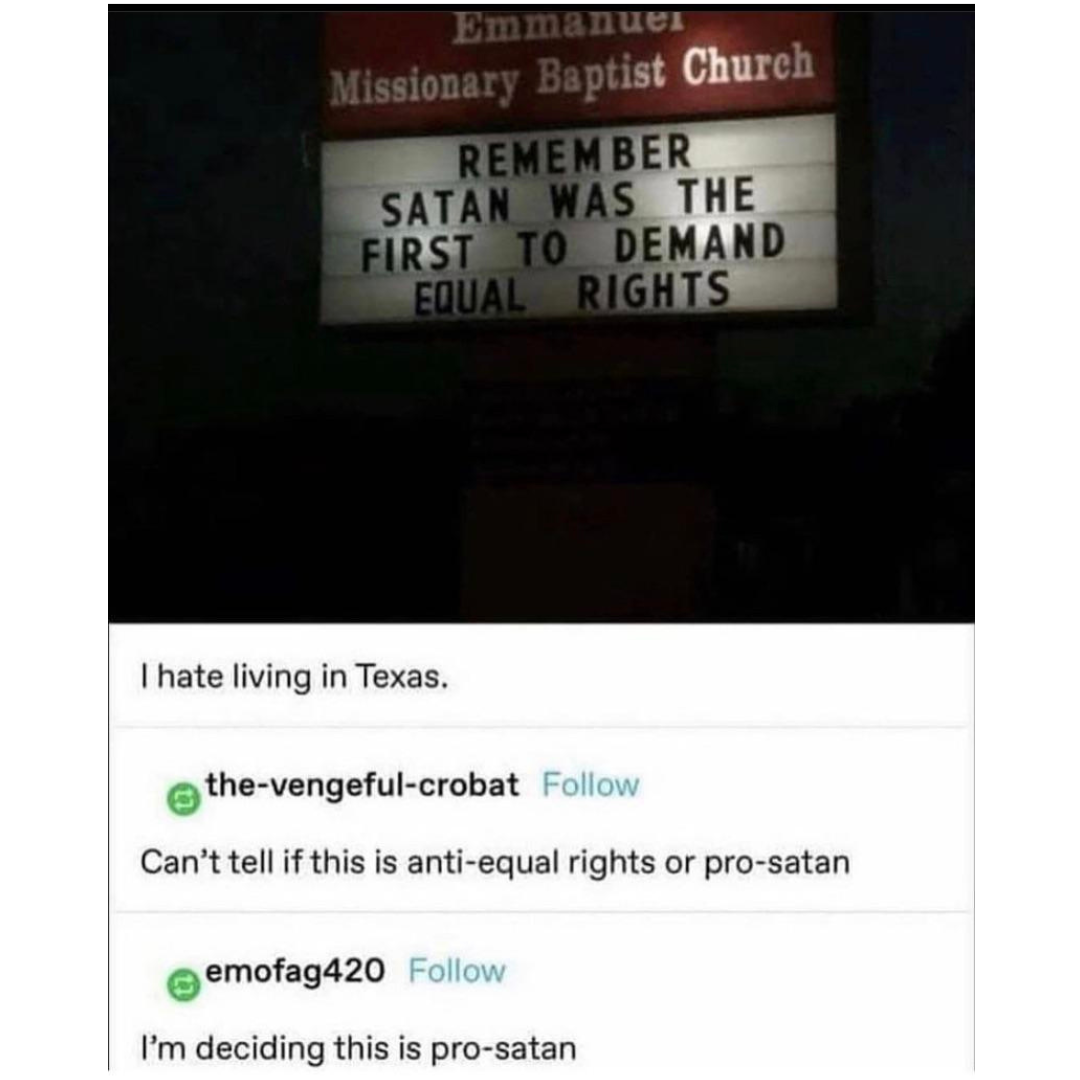Follow the user whose name ends in 420
This screenshot has height=1080, width=1080.
coord(457,970)
